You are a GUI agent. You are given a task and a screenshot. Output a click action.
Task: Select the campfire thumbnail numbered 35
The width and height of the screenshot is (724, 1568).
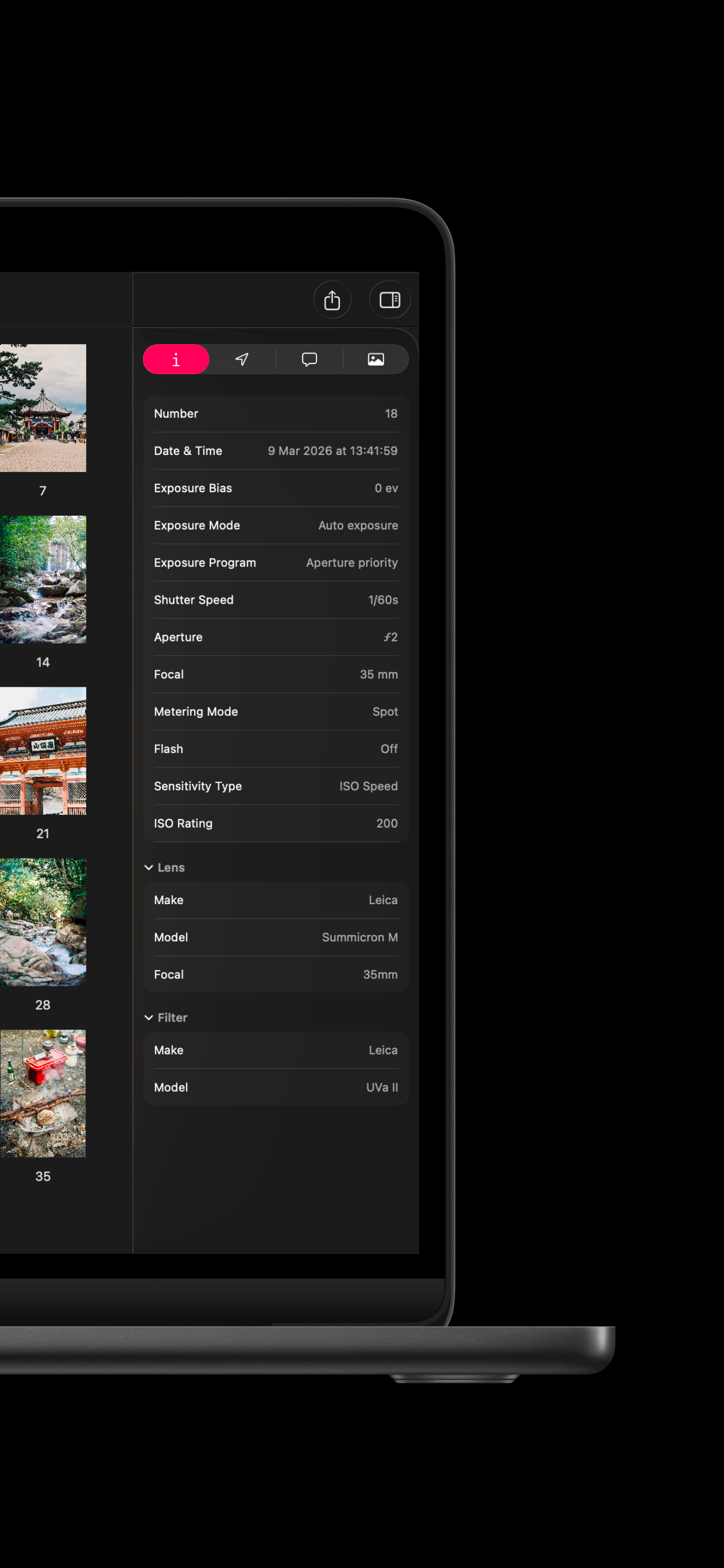pyautogui.click(x=43, y=1094)
